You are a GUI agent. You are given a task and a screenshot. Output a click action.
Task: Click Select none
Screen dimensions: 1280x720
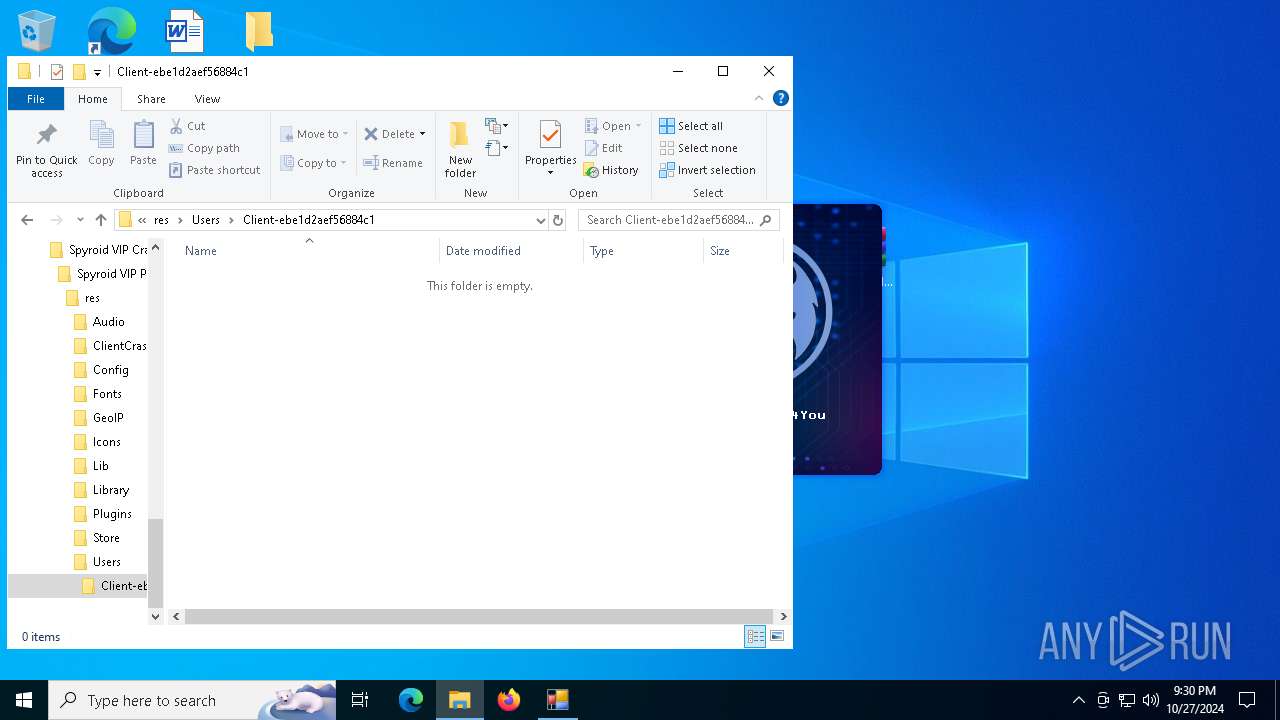(x=698, y=148)
